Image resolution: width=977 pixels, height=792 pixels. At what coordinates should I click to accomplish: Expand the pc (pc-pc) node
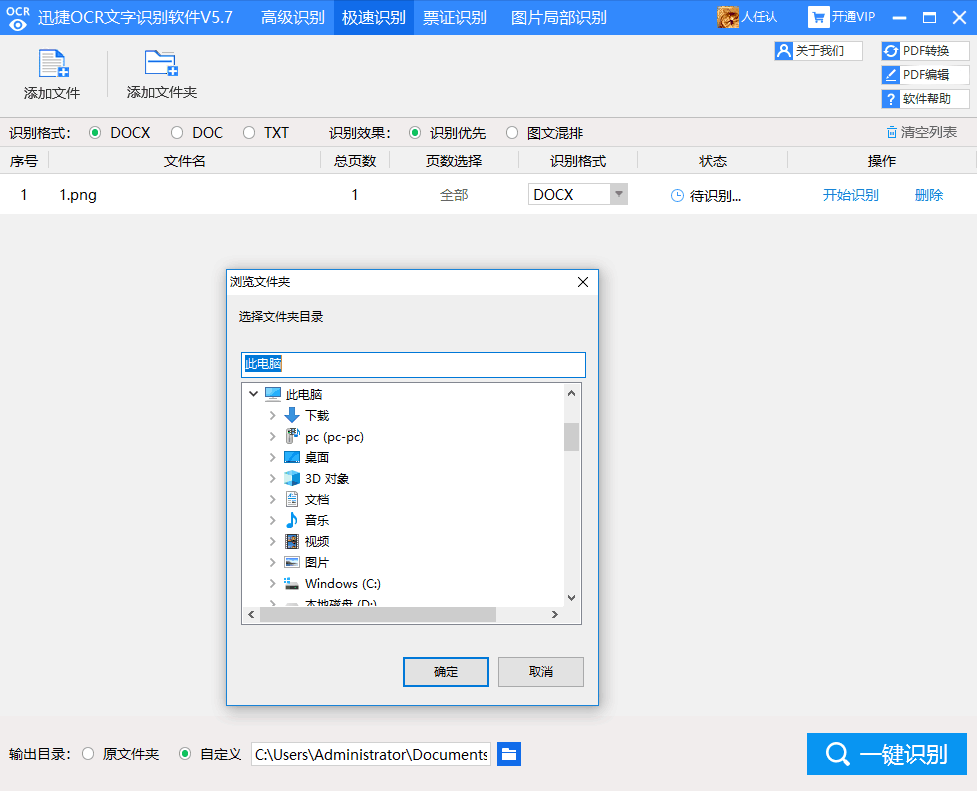(272, 437)
